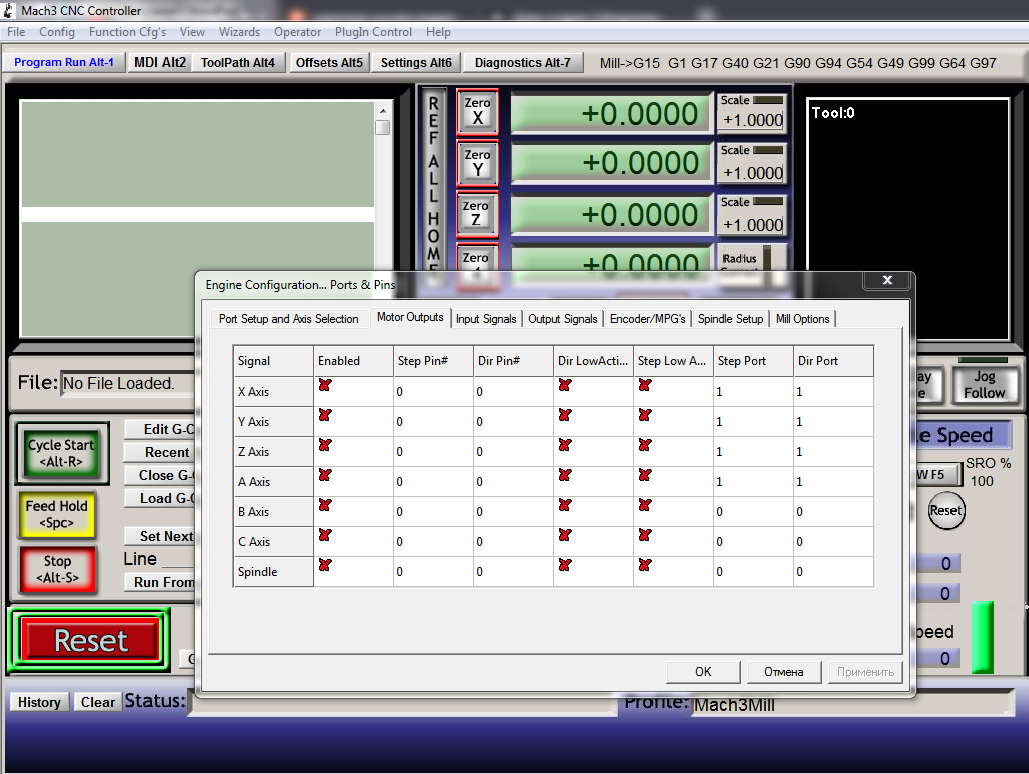This screenshot has width=1029, height=774.
Task: Open the Config menu
Action: pos(56,32)
